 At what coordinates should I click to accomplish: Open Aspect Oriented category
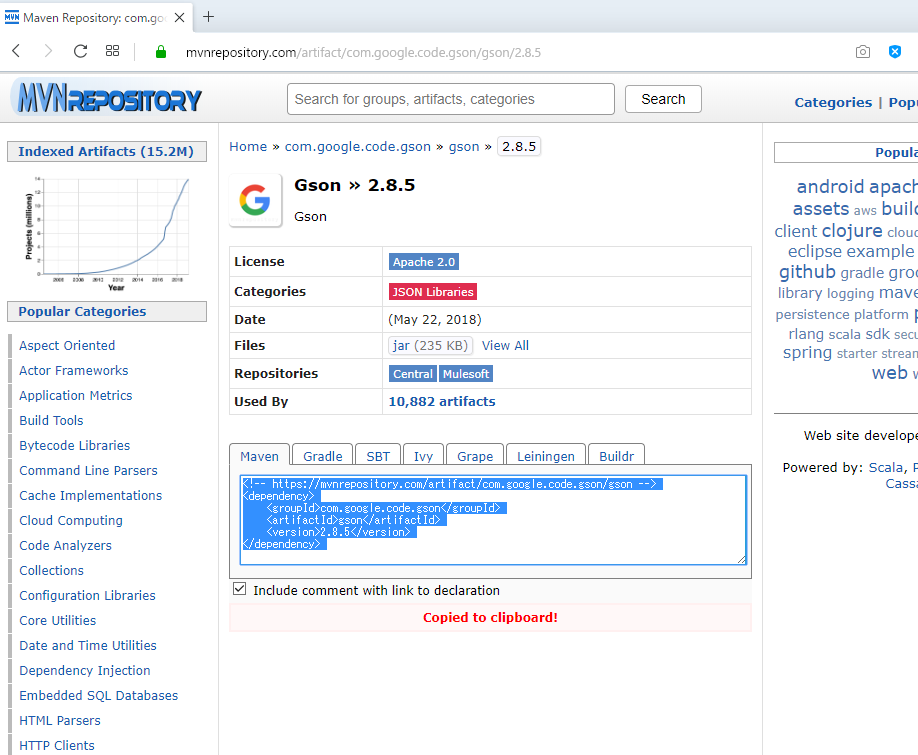click(67, 345)
